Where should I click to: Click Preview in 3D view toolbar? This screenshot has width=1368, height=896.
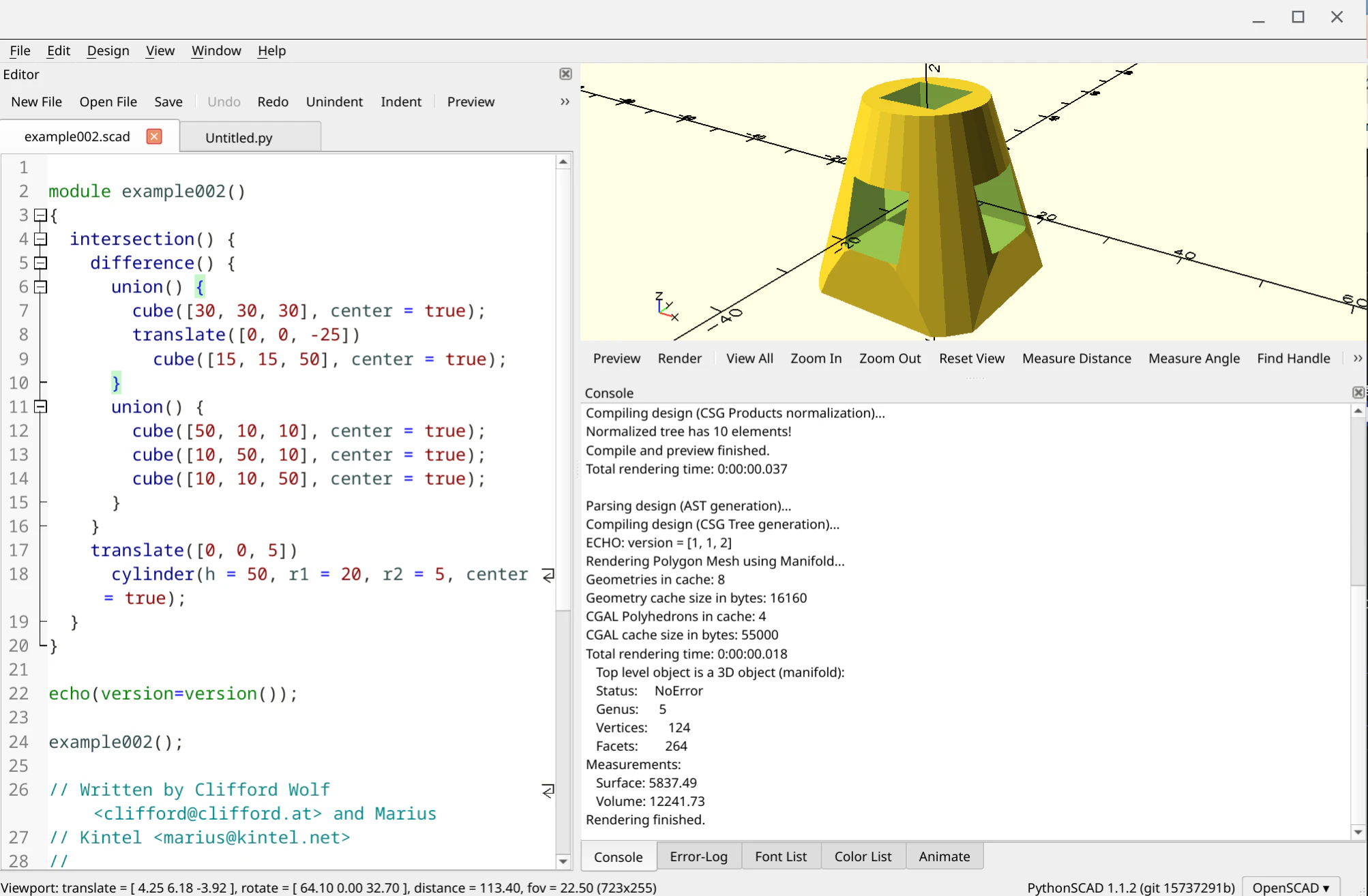[616, 358]
